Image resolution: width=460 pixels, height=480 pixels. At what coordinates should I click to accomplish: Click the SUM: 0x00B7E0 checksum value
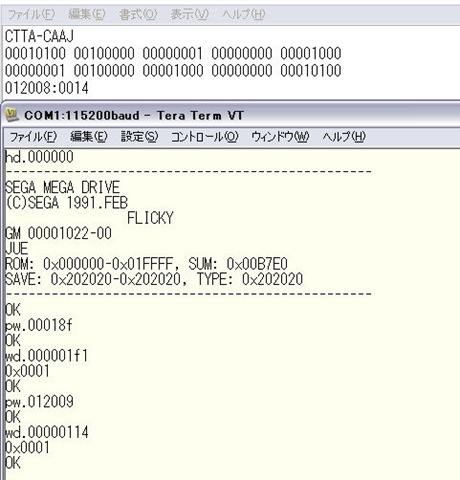(238, 264)
